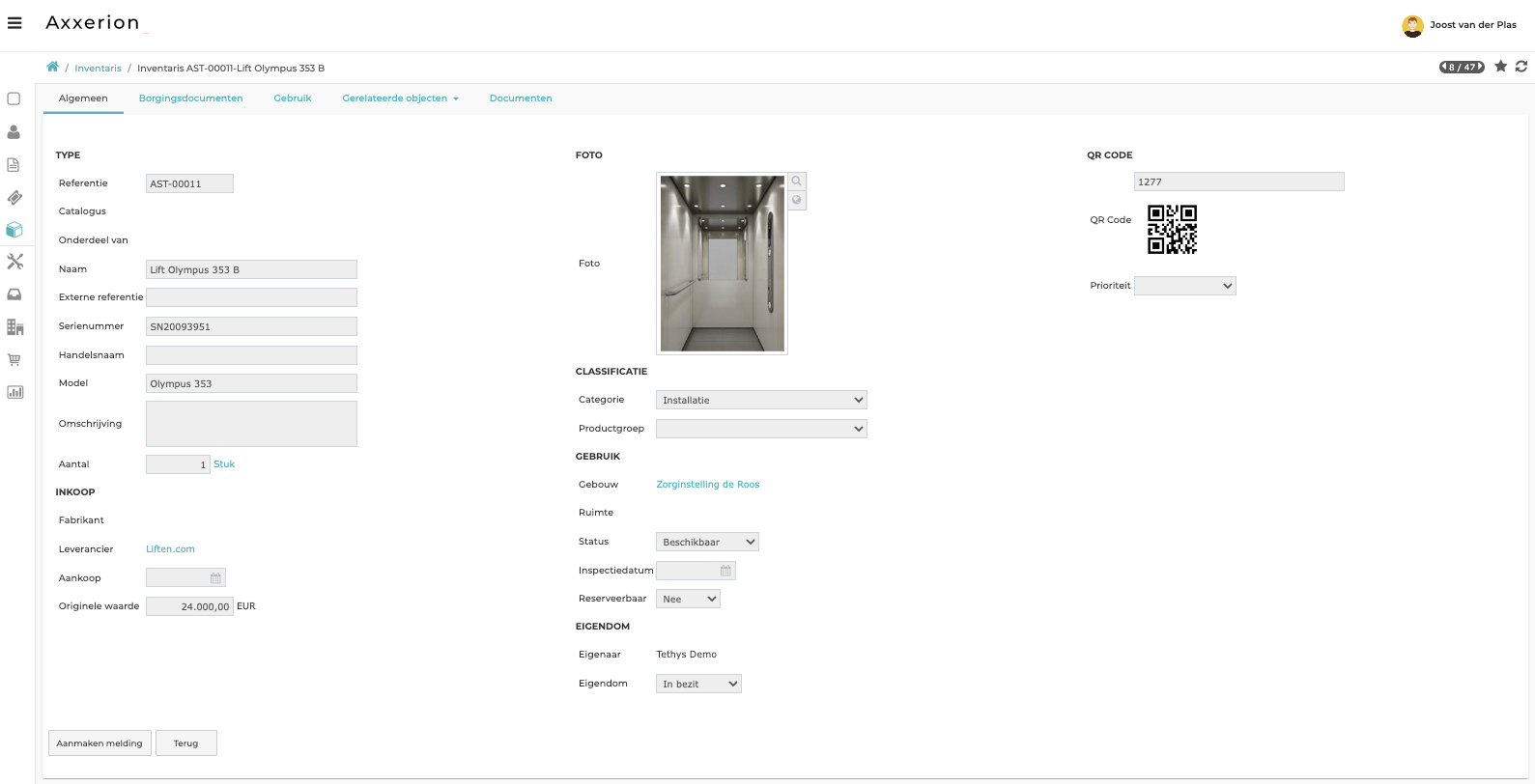
Task: Open the Eigendom dropdown showing In bezit
Action: [x=698, y=684]
